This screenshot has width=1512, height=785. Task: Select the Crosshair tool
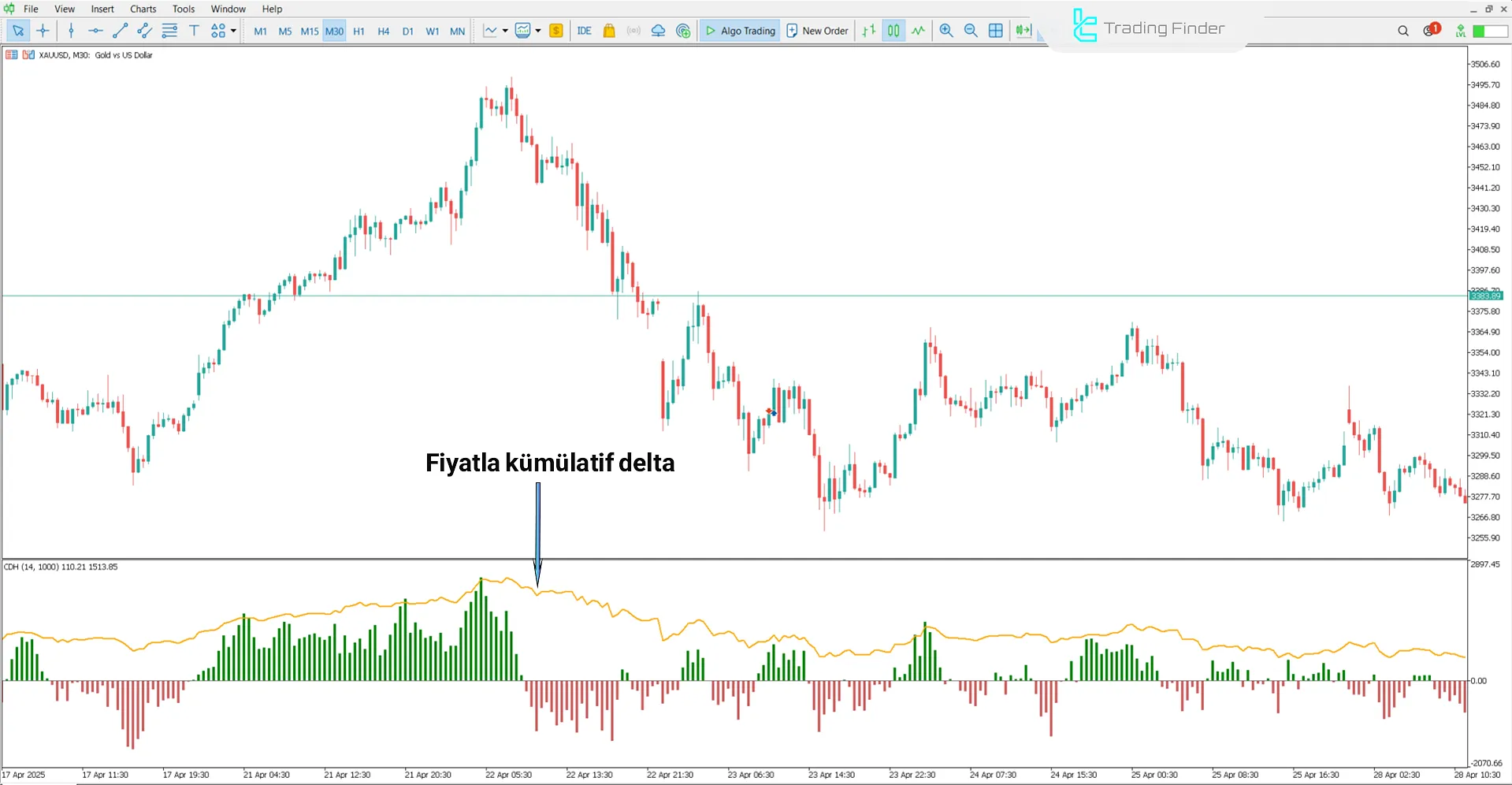(43, 31)
